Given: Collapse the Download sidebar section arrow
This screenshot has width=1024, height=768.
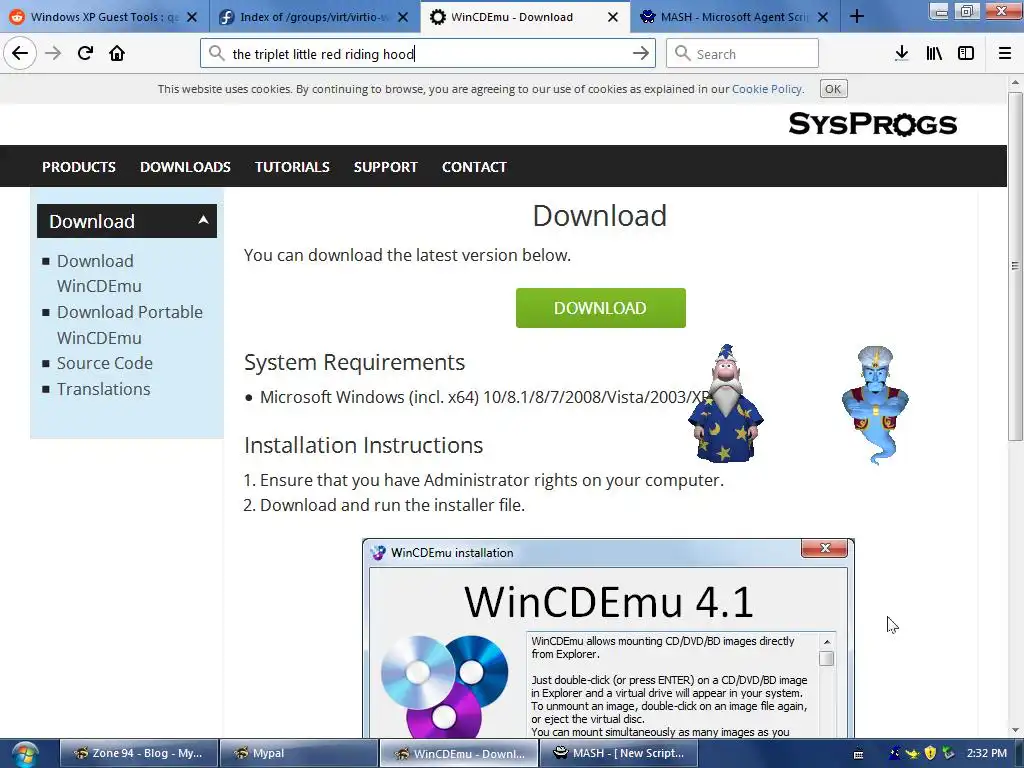Looking at the screenshot, I should pyautogui.click(x=203, y=220).
